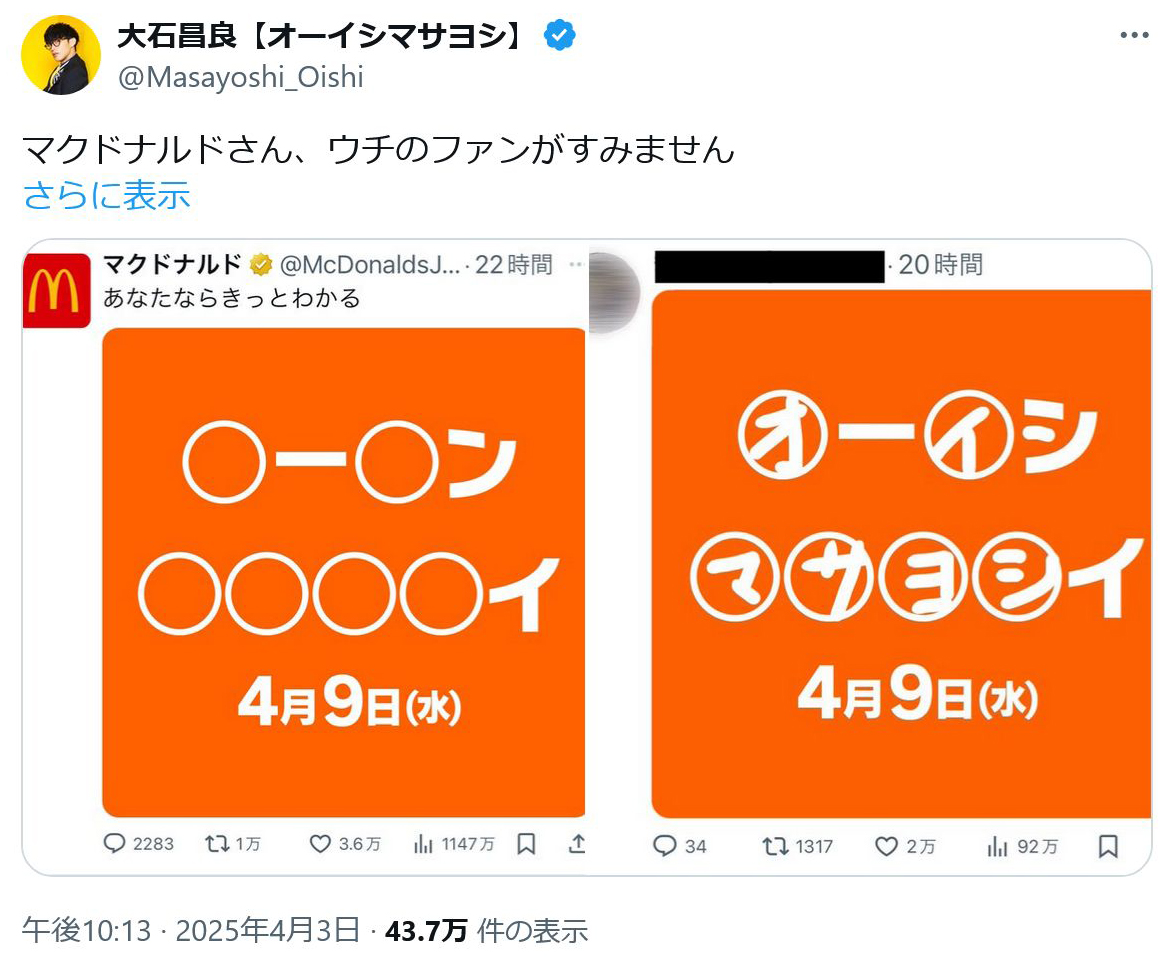Viewport: 1169px width, 964px height.
Task: Open the McDonald's logo avatar
Action: [x=57, y=290]
